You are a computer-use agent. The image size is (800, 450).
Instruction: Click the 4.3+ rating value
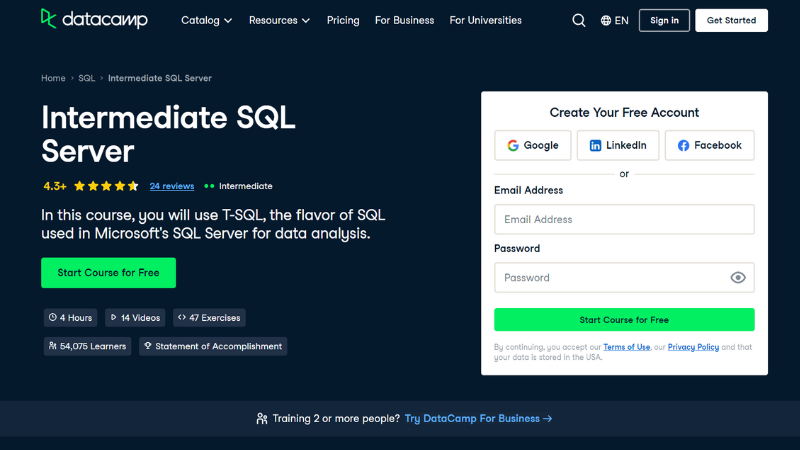(x=55, y=186)
